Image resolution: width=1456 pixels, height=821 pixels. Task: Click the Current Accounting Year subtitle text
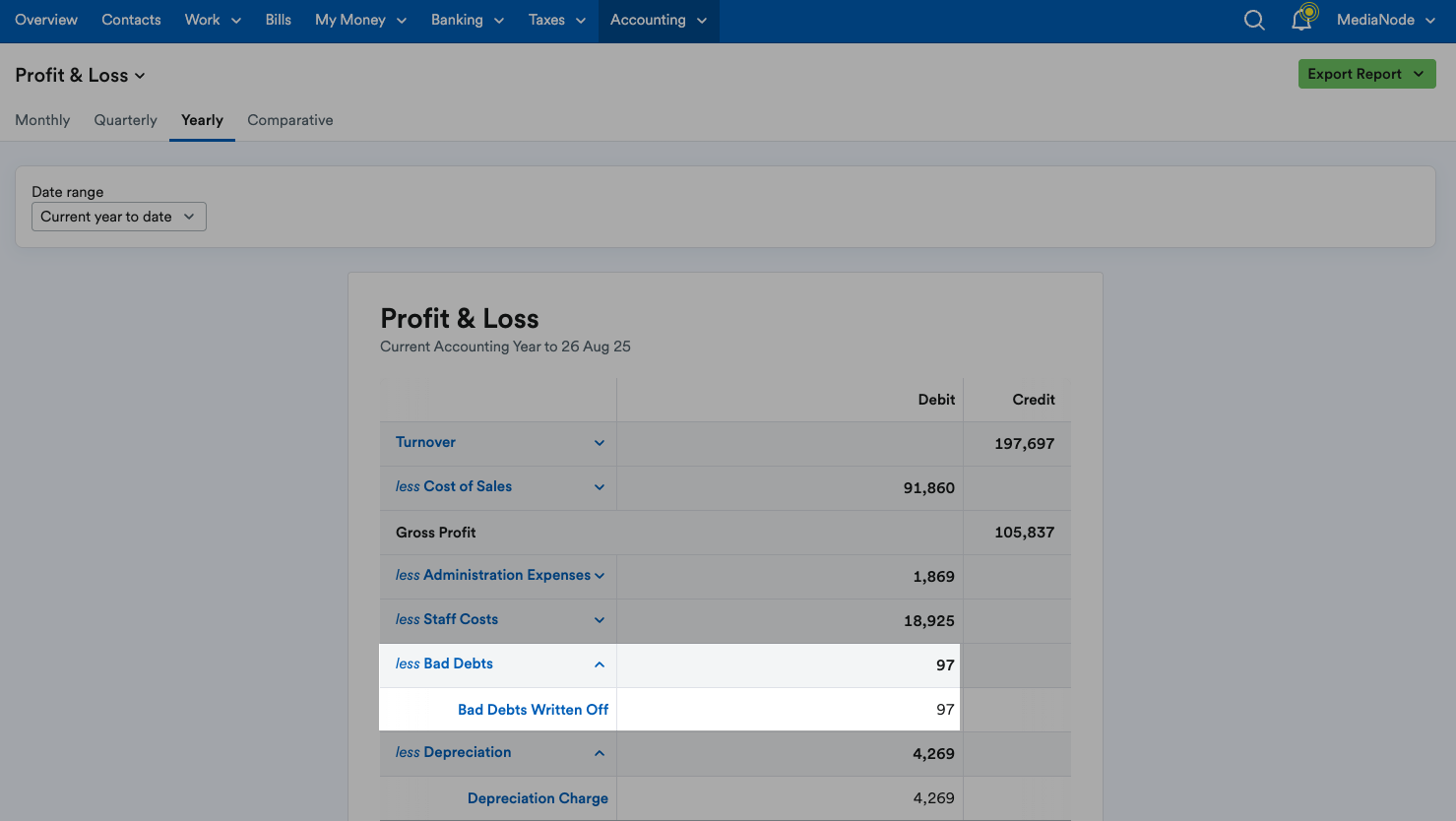[x=506, y=347]
